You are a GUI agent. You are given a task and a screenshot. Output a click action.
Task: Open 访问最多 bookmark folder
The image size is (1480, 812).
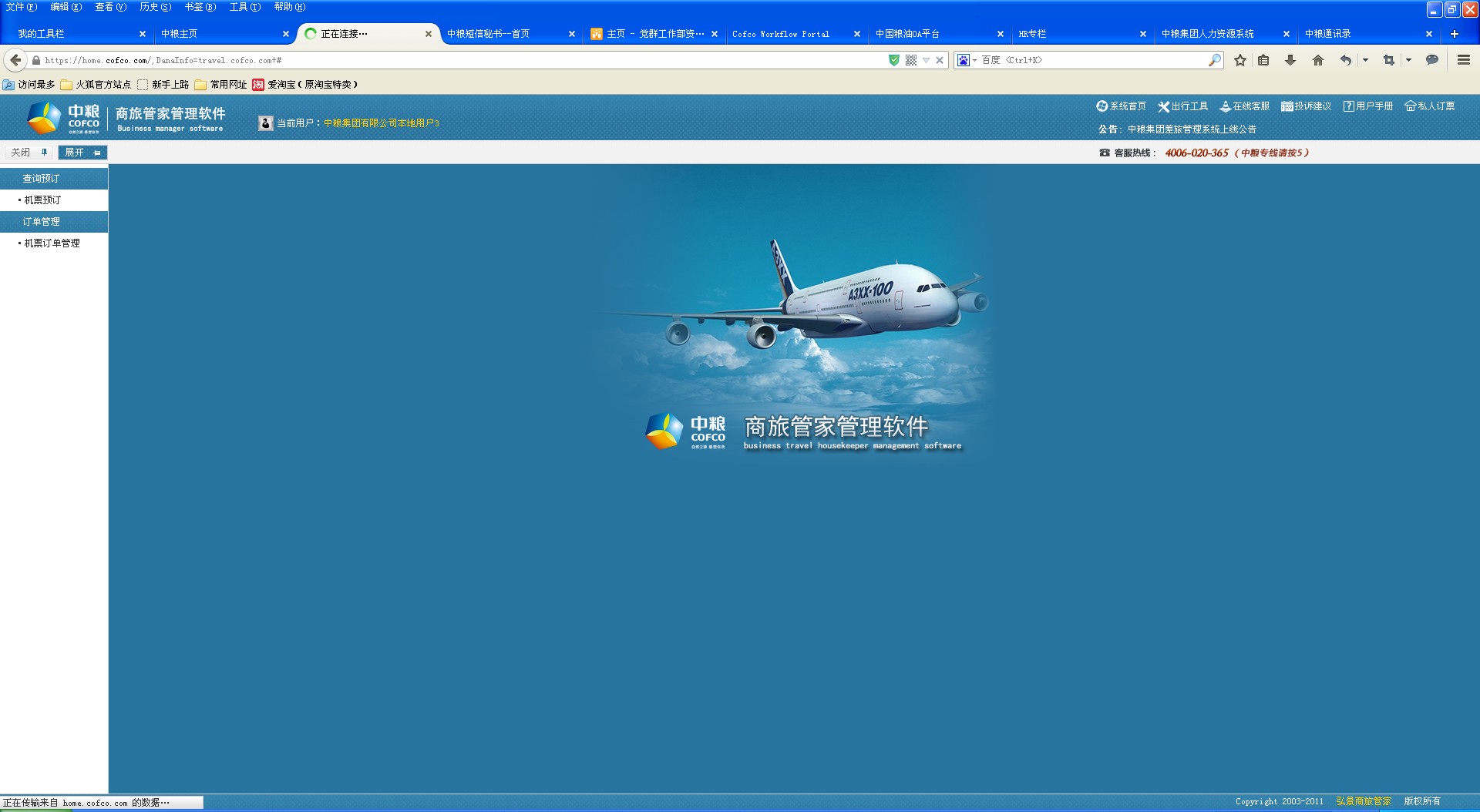[x=29, y=85]
